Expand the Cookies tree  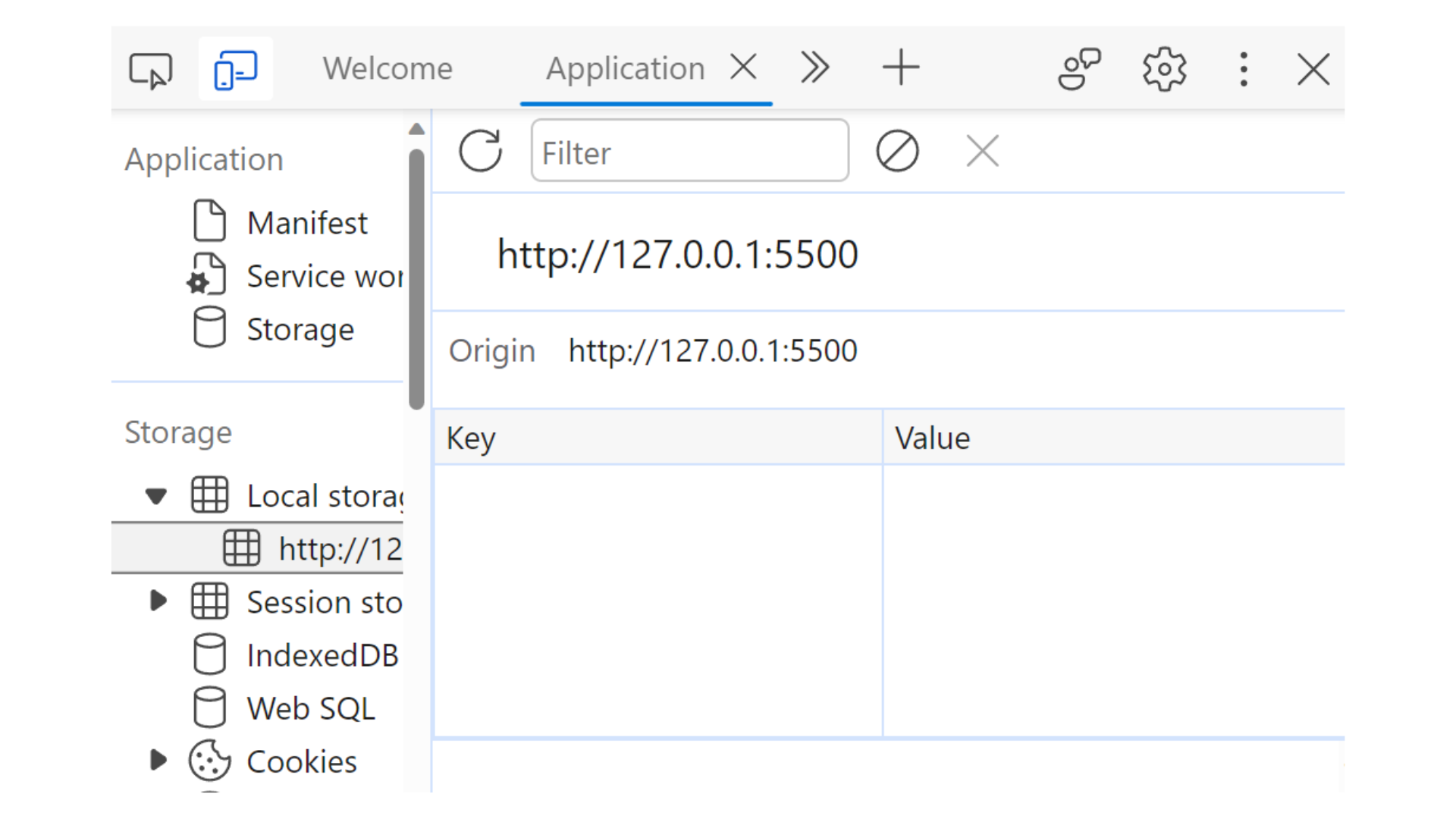[x=158, y=761]
